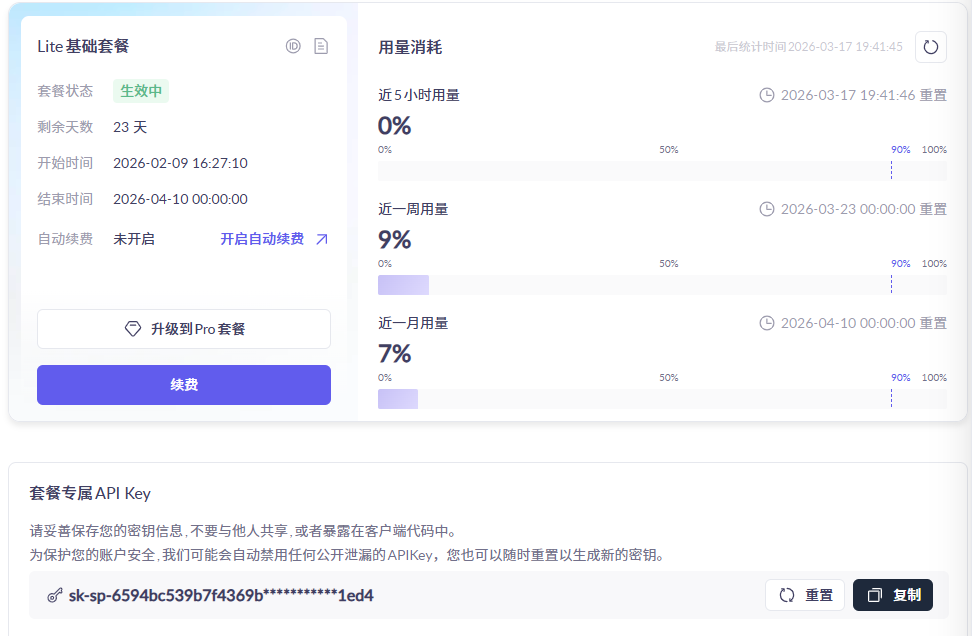
Task: Click the clock icon beside 近一月用量 reset time
Action: pyautogui.click(x=766, y=323)
